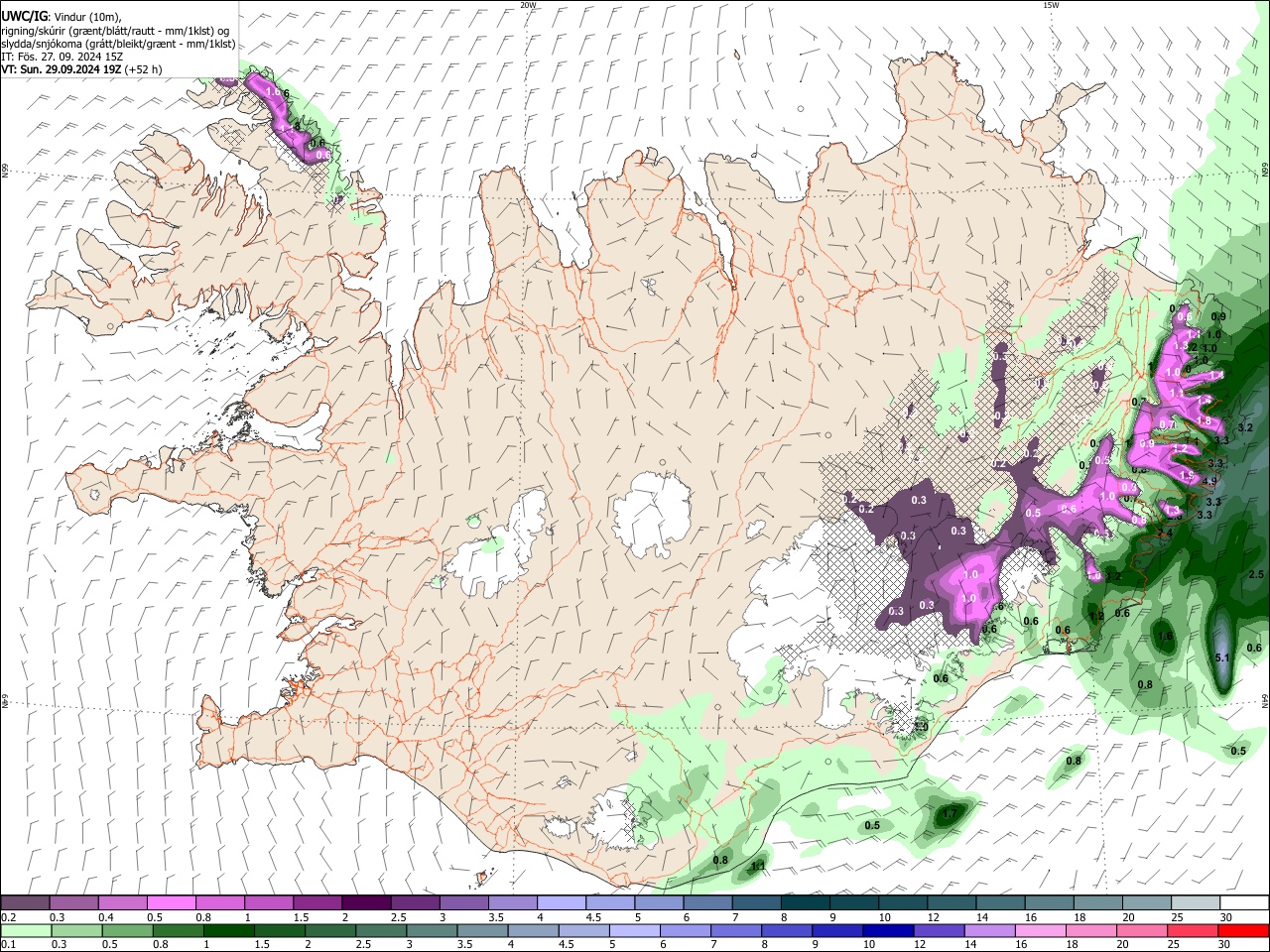Click the 'IT: Fös. 27. 09. 2024 15Z' line
This screenshot has width=1270, height=952.
coord(62,57)
